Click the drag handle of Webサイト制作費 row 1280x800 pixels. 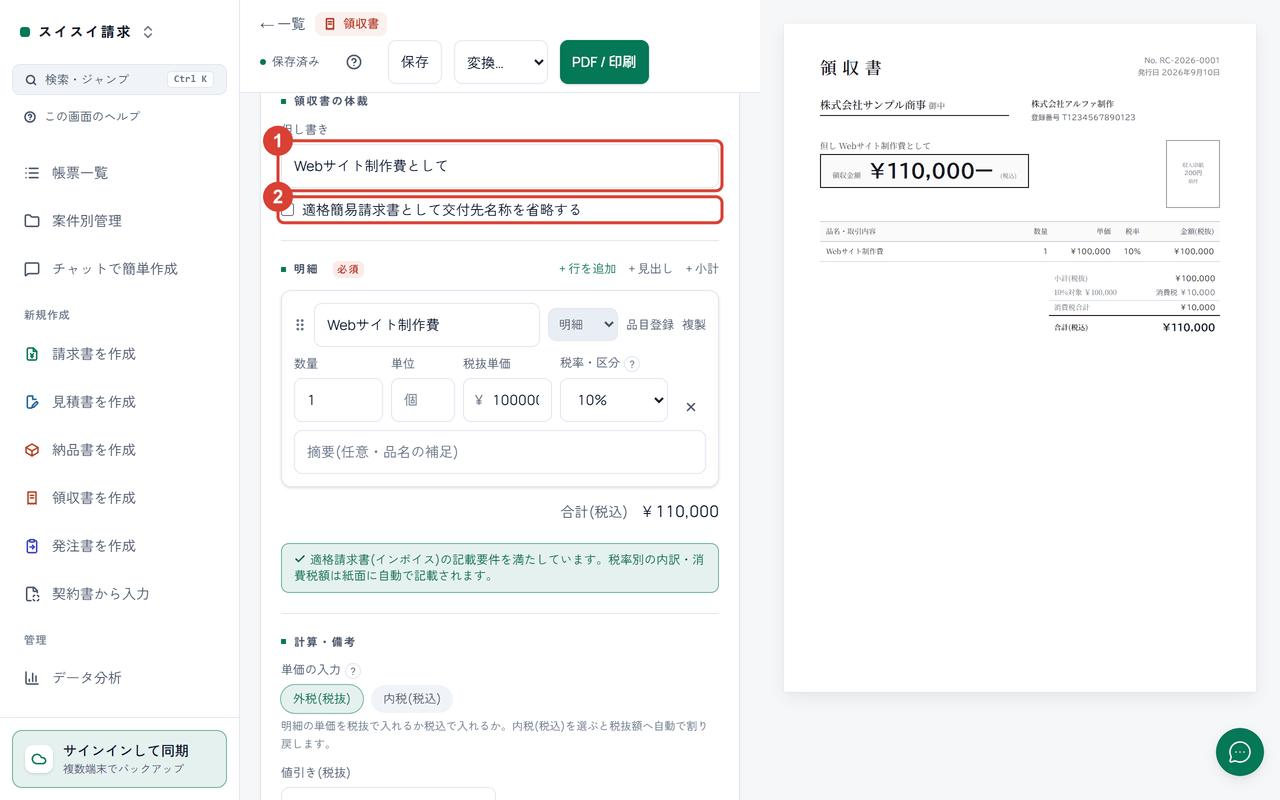tap(300, 325)
